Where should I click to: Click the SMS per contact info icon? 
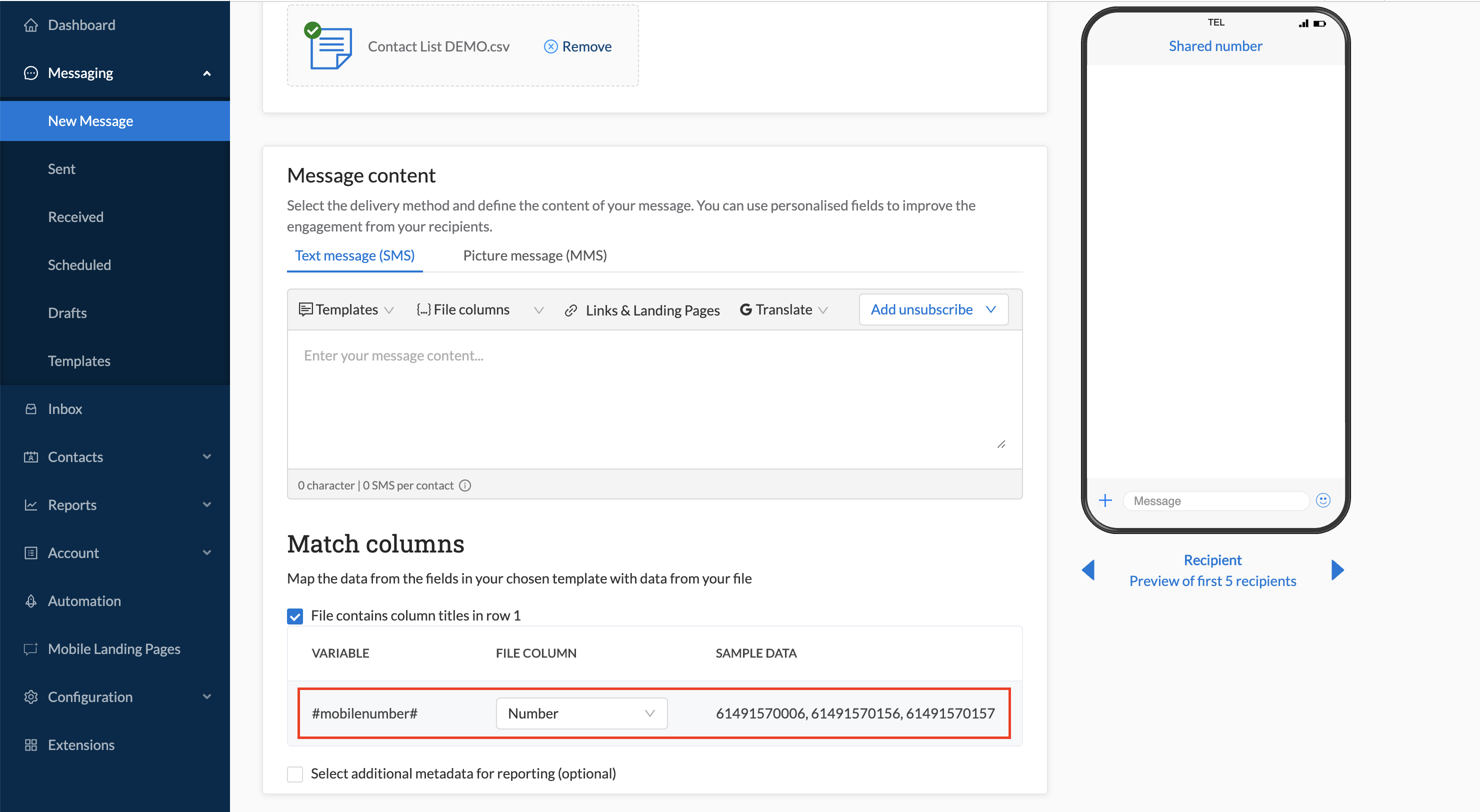click(x=465, y=485)
